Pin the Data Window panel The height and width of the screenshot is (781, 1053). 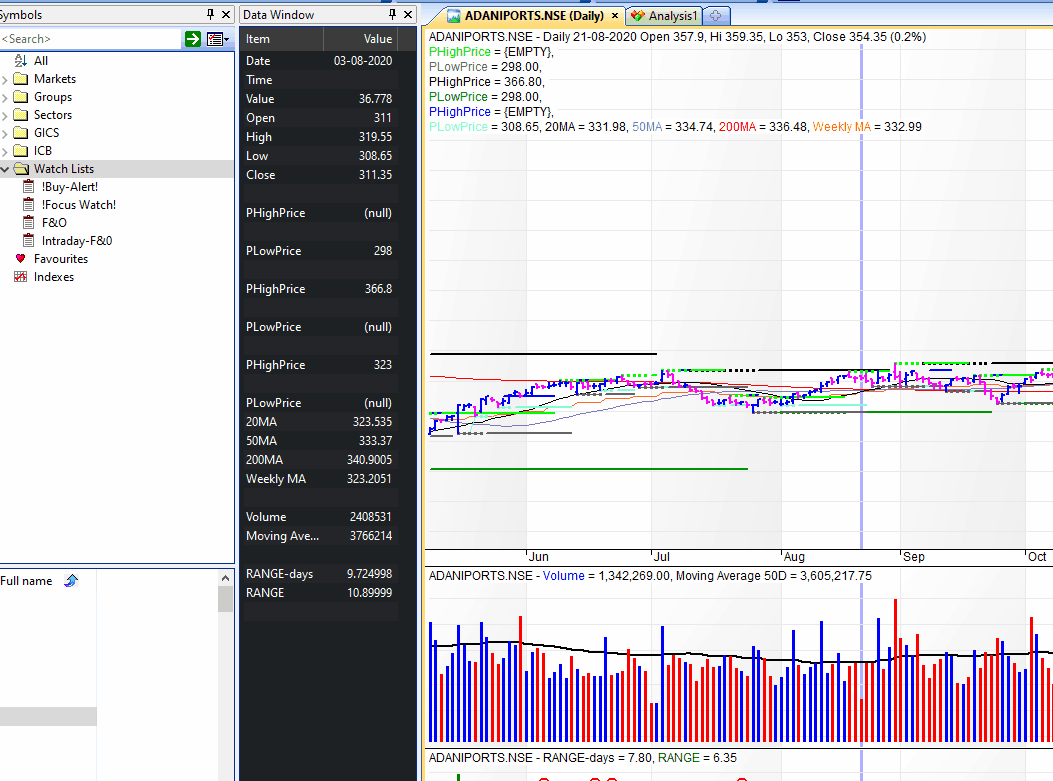(392, 14)
